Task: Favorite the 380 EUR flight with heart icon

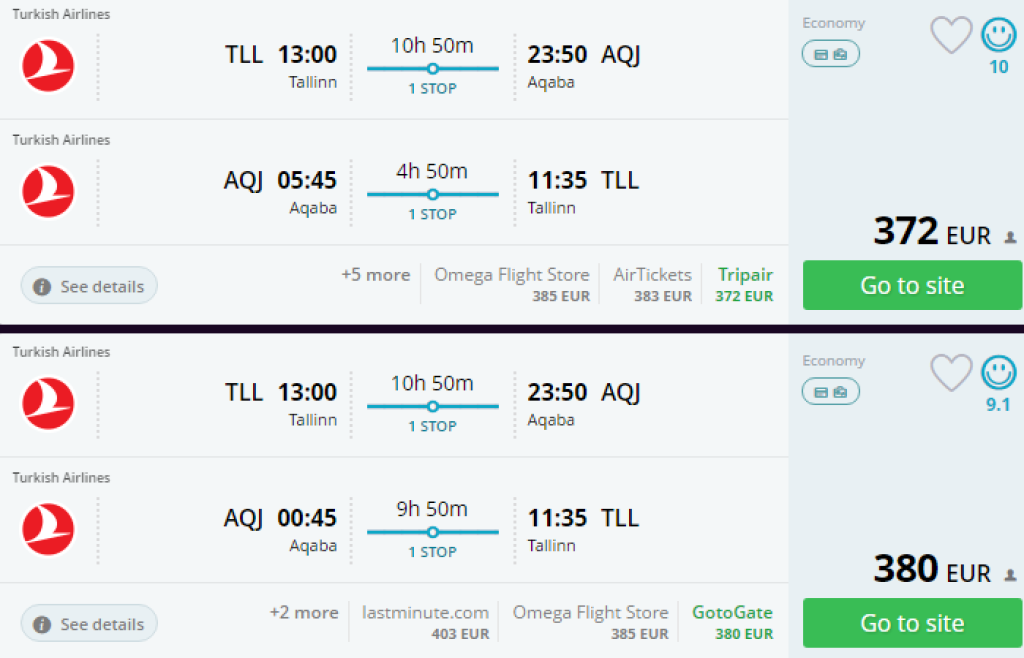Action: point(951,374)
